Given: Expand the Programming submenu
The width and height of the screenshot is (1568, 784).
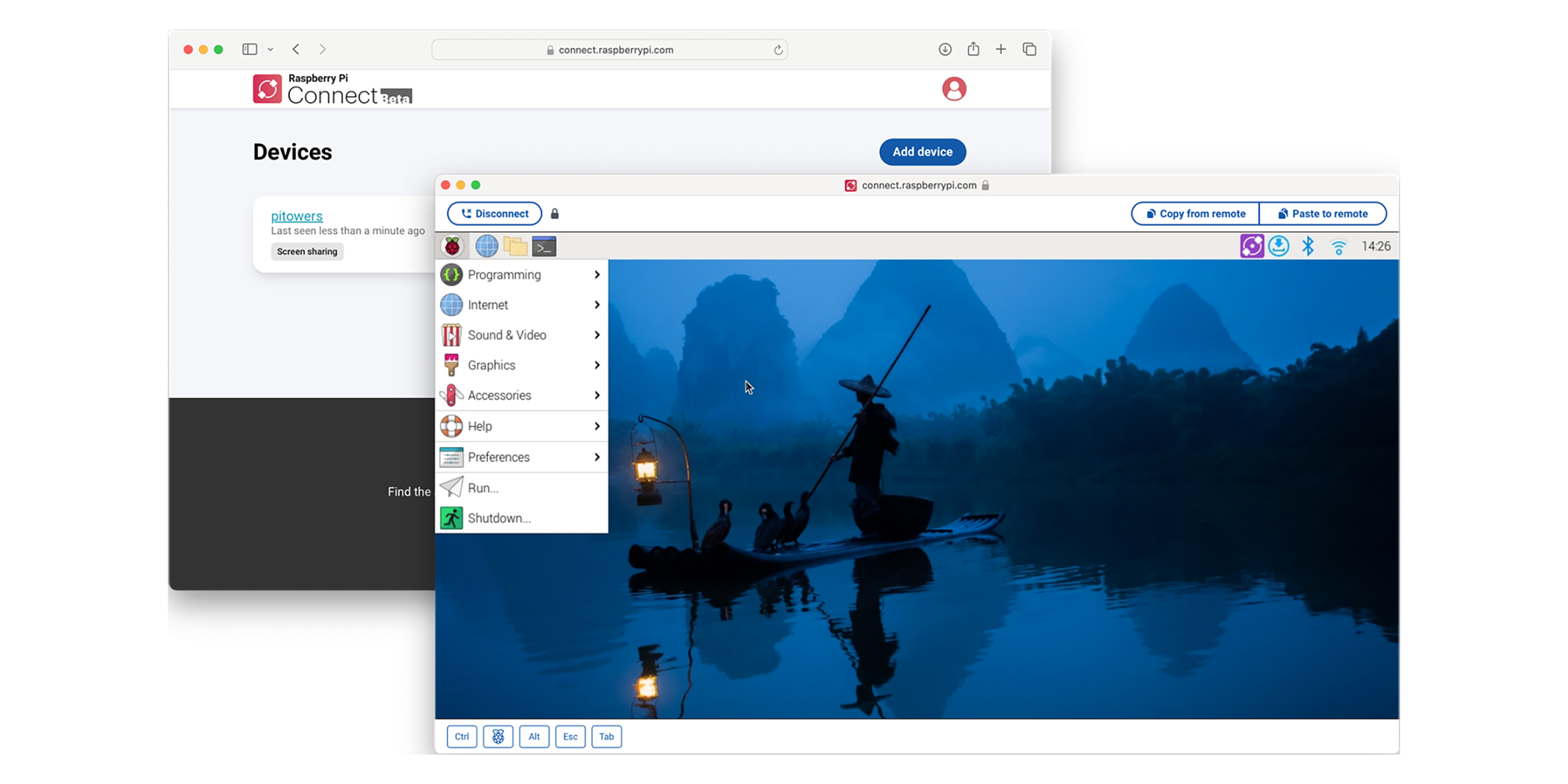Looking at the screenshot, I should click(x=522, y=275).
